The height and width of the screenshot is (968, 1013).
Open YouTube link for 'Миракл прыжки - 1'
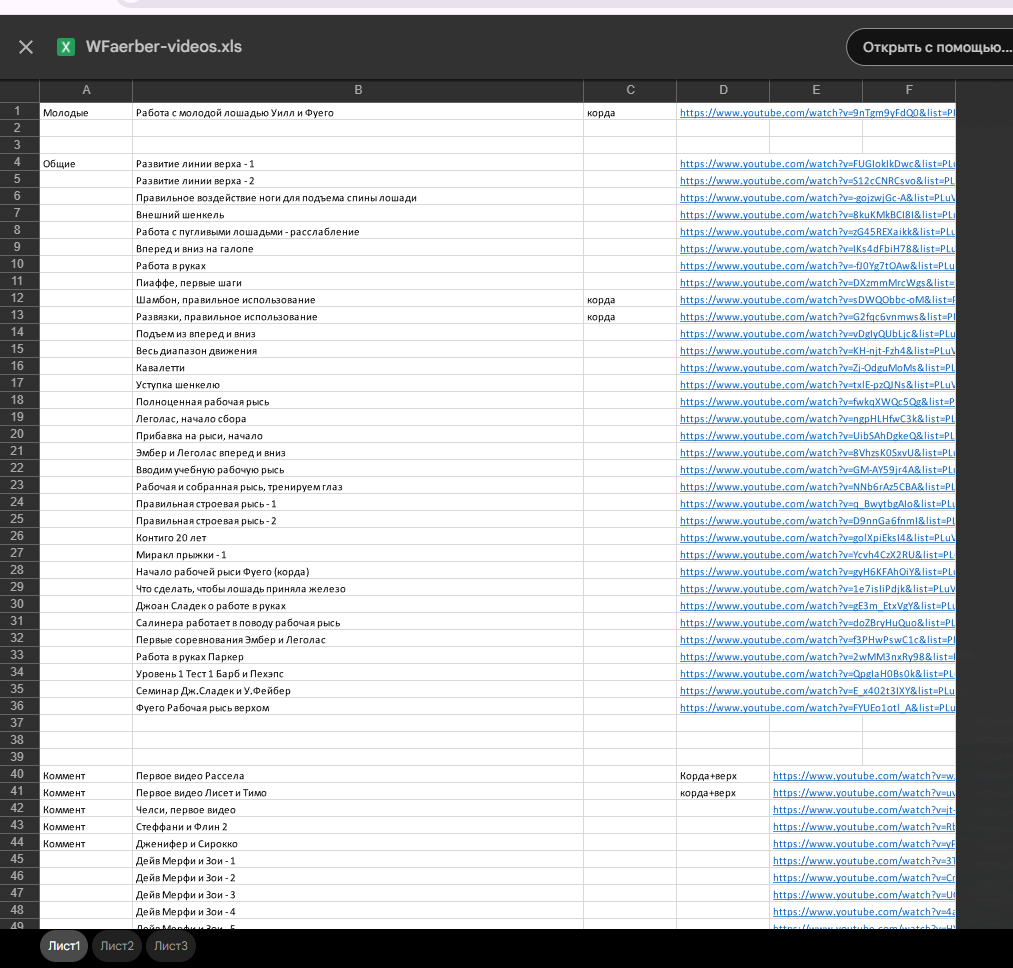pos(817,554)
